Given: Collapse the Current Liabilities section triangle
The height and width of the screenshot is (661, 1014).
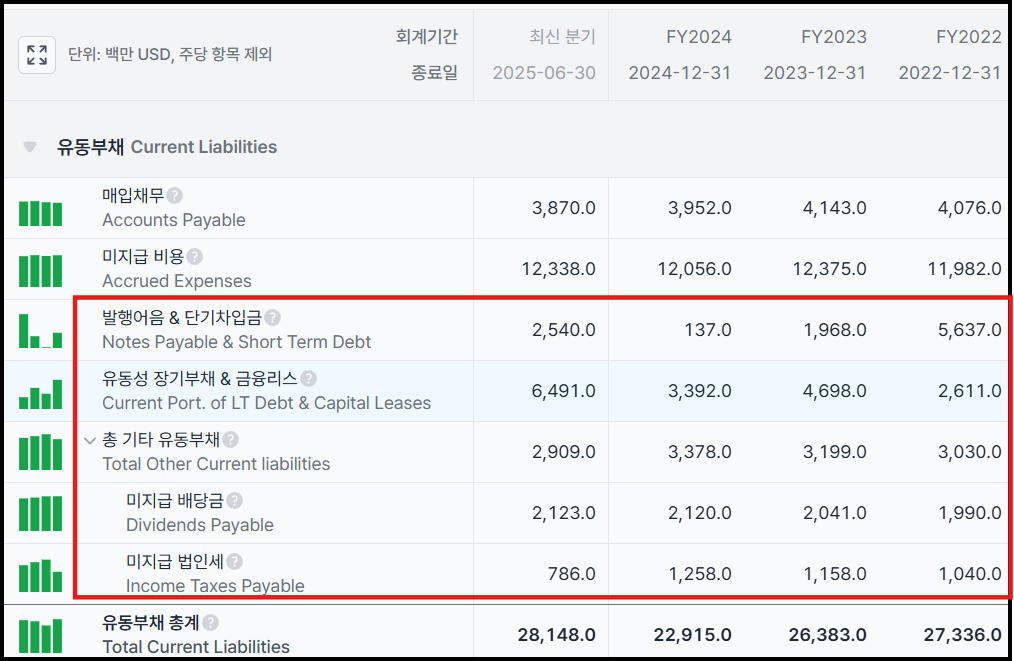Looking at the screenshot, I should coord(30,147).
